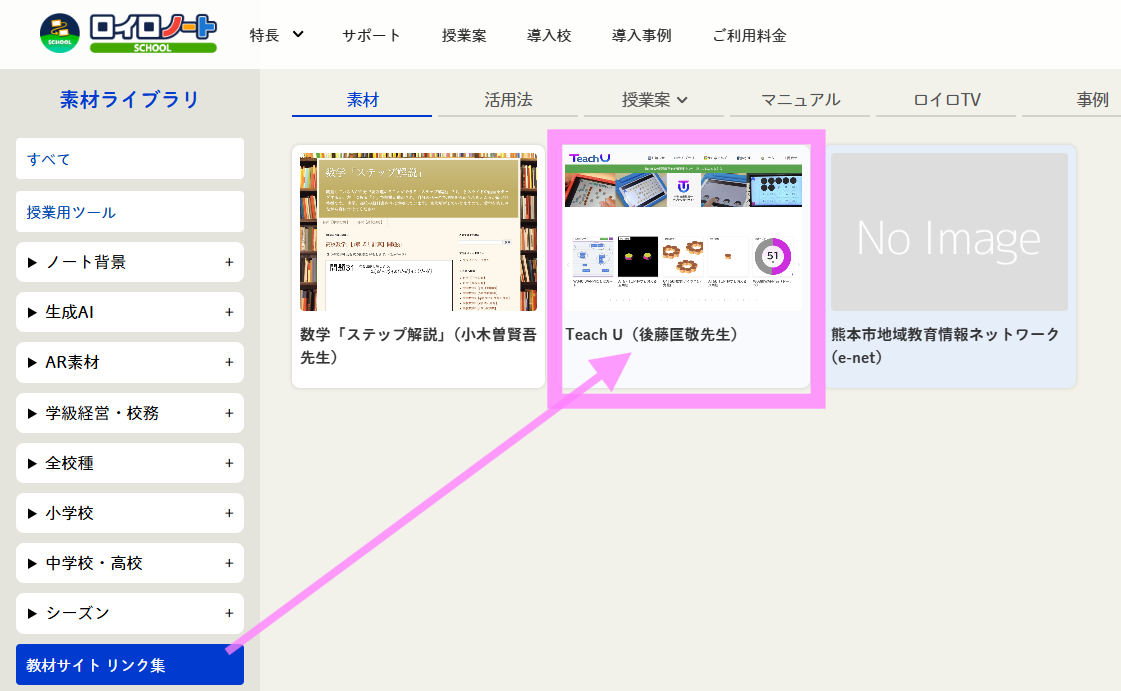The width and height of the screenshot is (1121, 691).
Task: Switch to the 活用法 tab
Action: pyautogui.click(x=508, y=100)
